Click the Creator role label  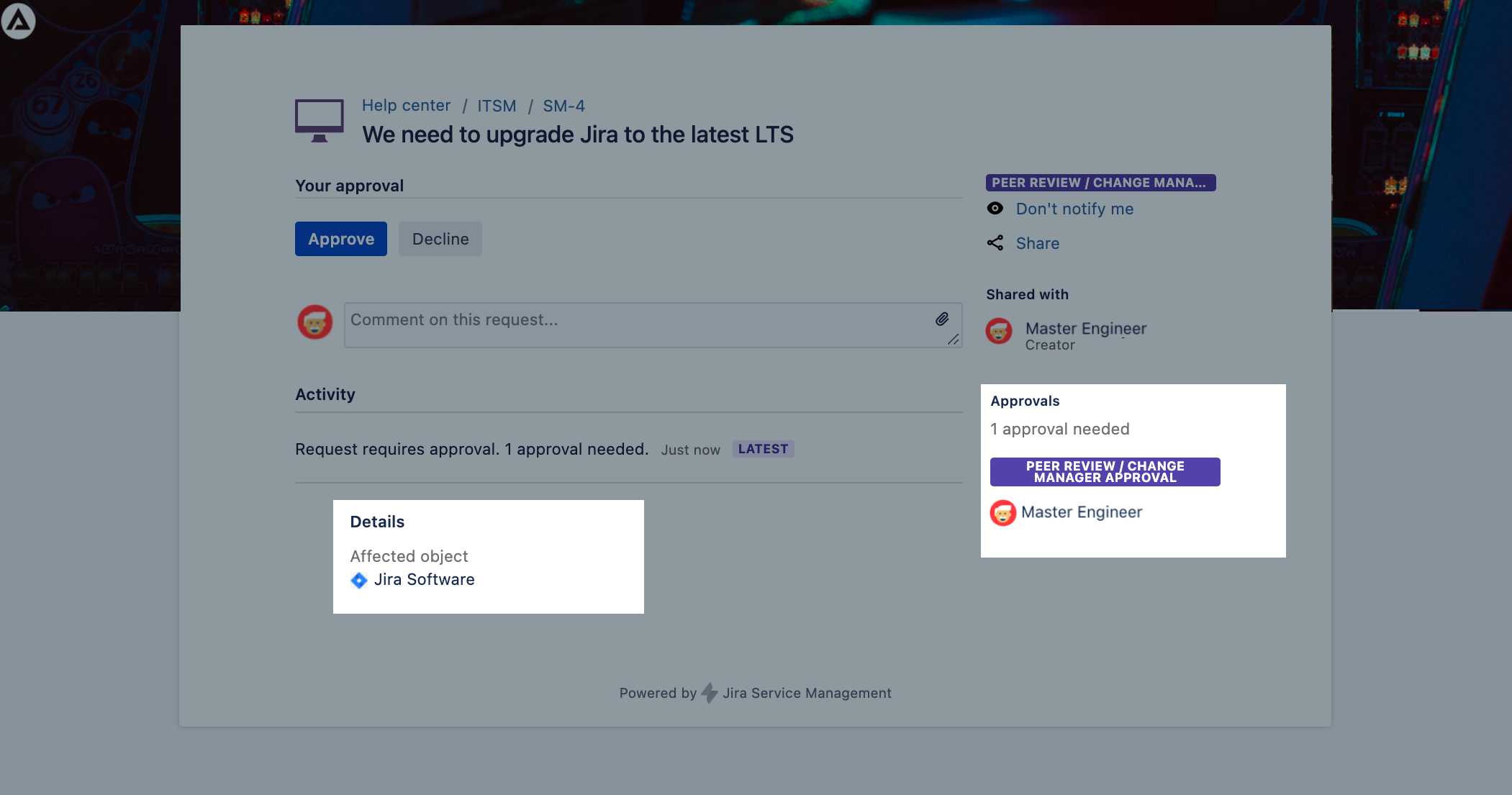1049,345
